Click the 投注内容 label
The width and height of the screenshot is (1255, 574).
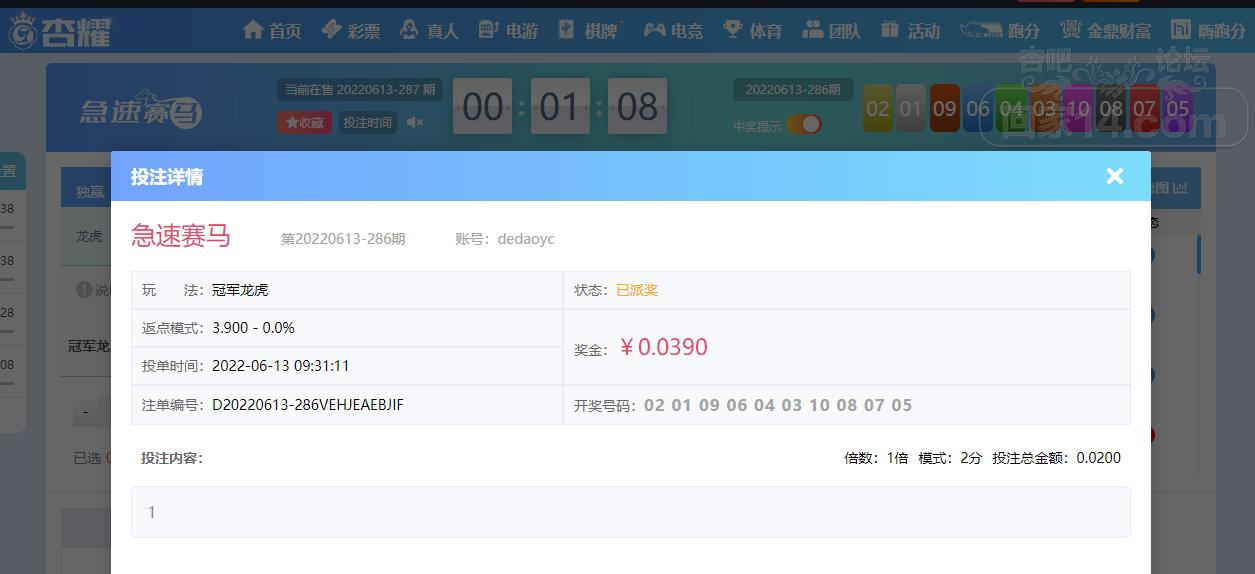click(x=172, y=458)
